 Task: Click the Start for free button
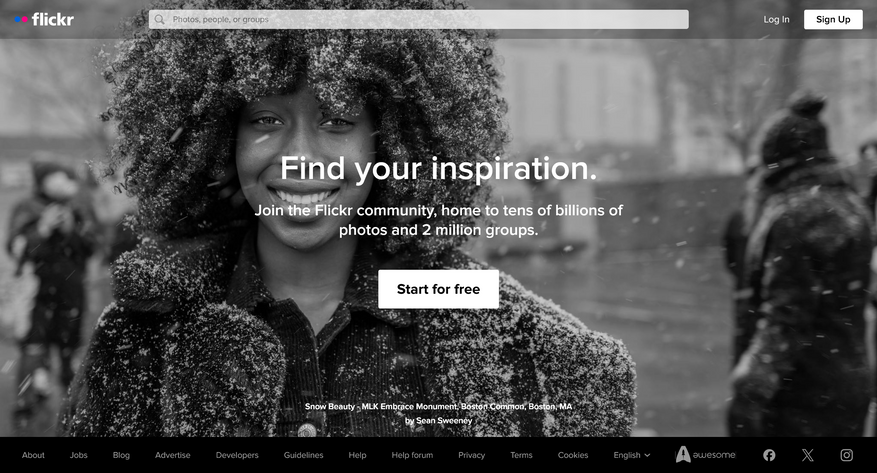(438, 289)
